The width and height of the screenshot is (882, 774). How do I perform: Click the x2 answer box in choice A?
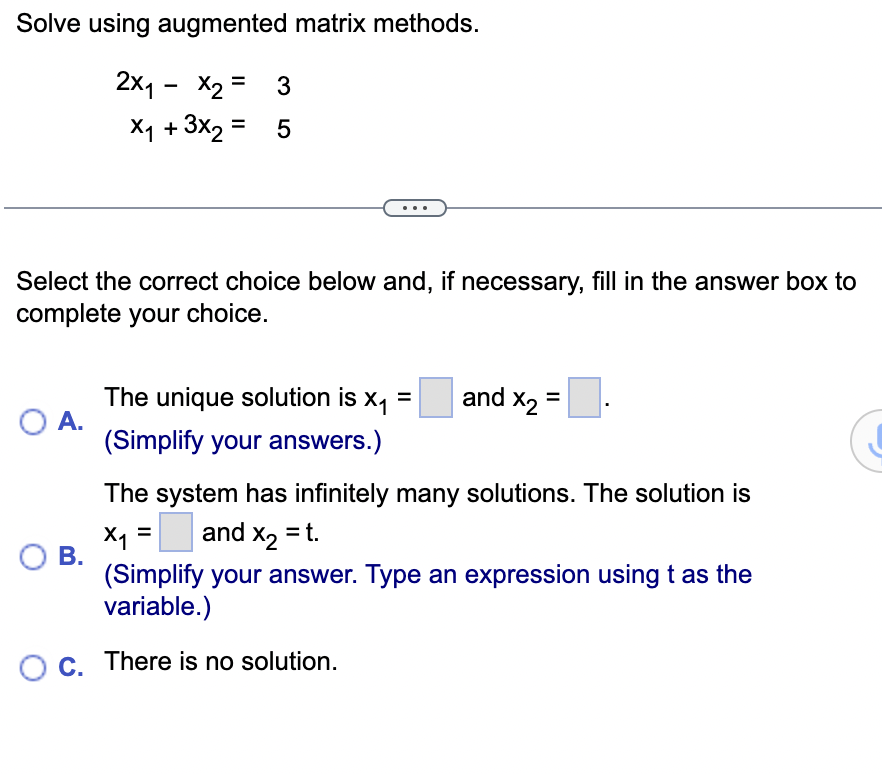tap(584, 396)
